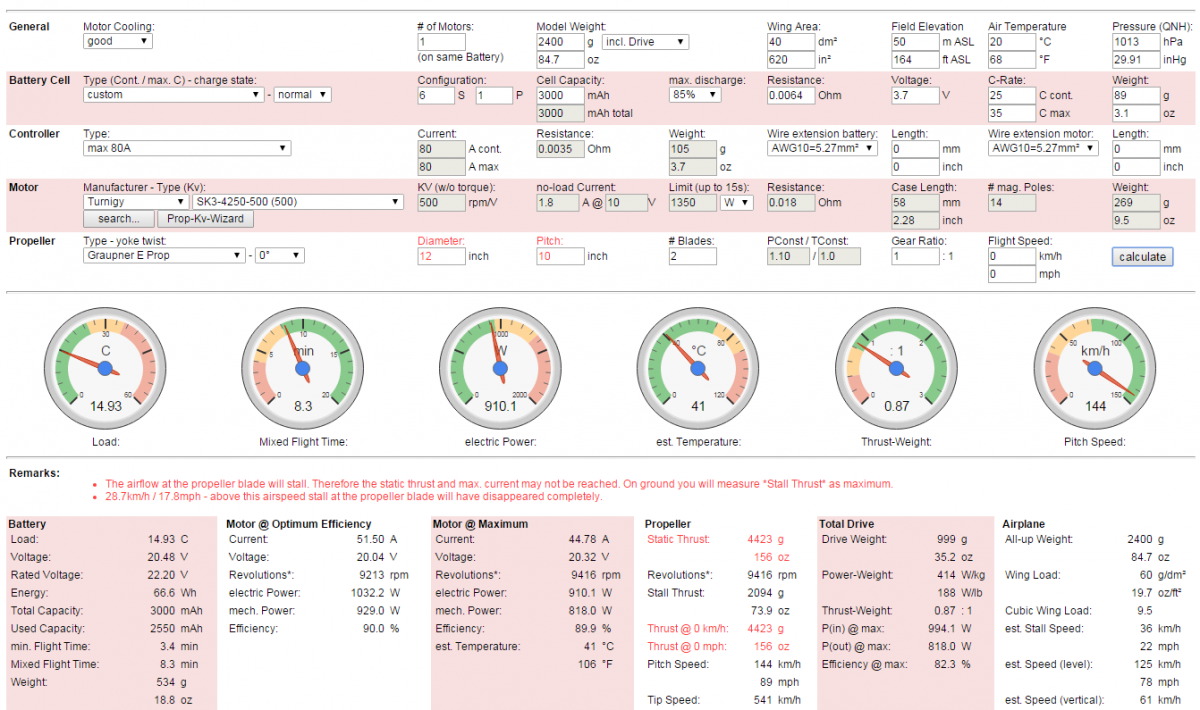Click the 28.7km/h stall airspeed remark
Screen dimensions: 1200x710
tap(354, 496)
